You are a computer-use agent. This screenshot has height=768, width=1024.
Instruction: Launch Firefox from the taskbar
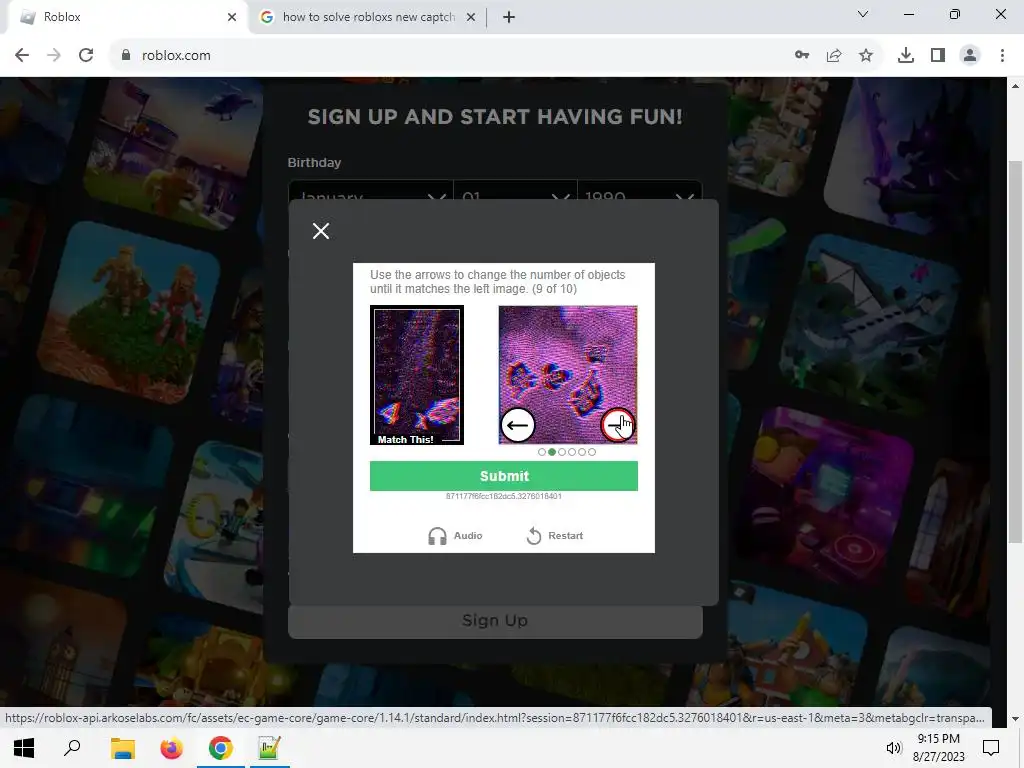point(171,748)
